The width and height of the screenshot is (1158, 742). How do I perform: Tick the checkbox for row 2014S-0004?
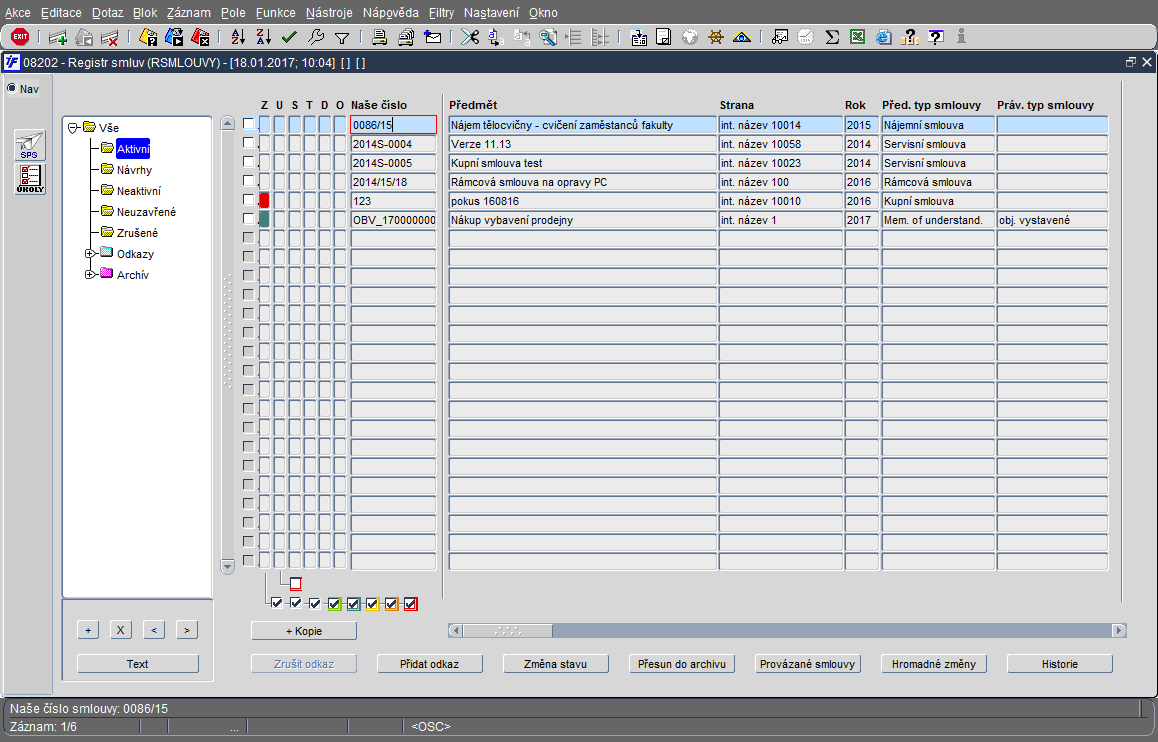248,143
